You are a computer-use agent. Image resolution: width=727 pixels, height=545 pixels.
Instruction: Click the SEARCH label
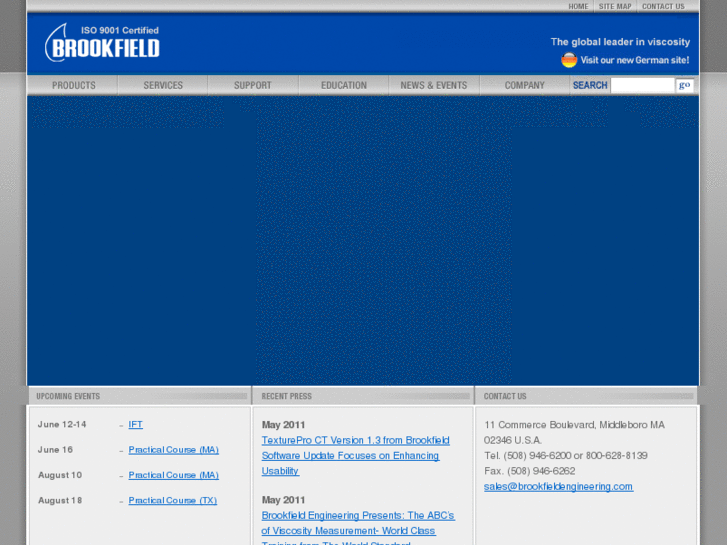[x=590, y=85]
